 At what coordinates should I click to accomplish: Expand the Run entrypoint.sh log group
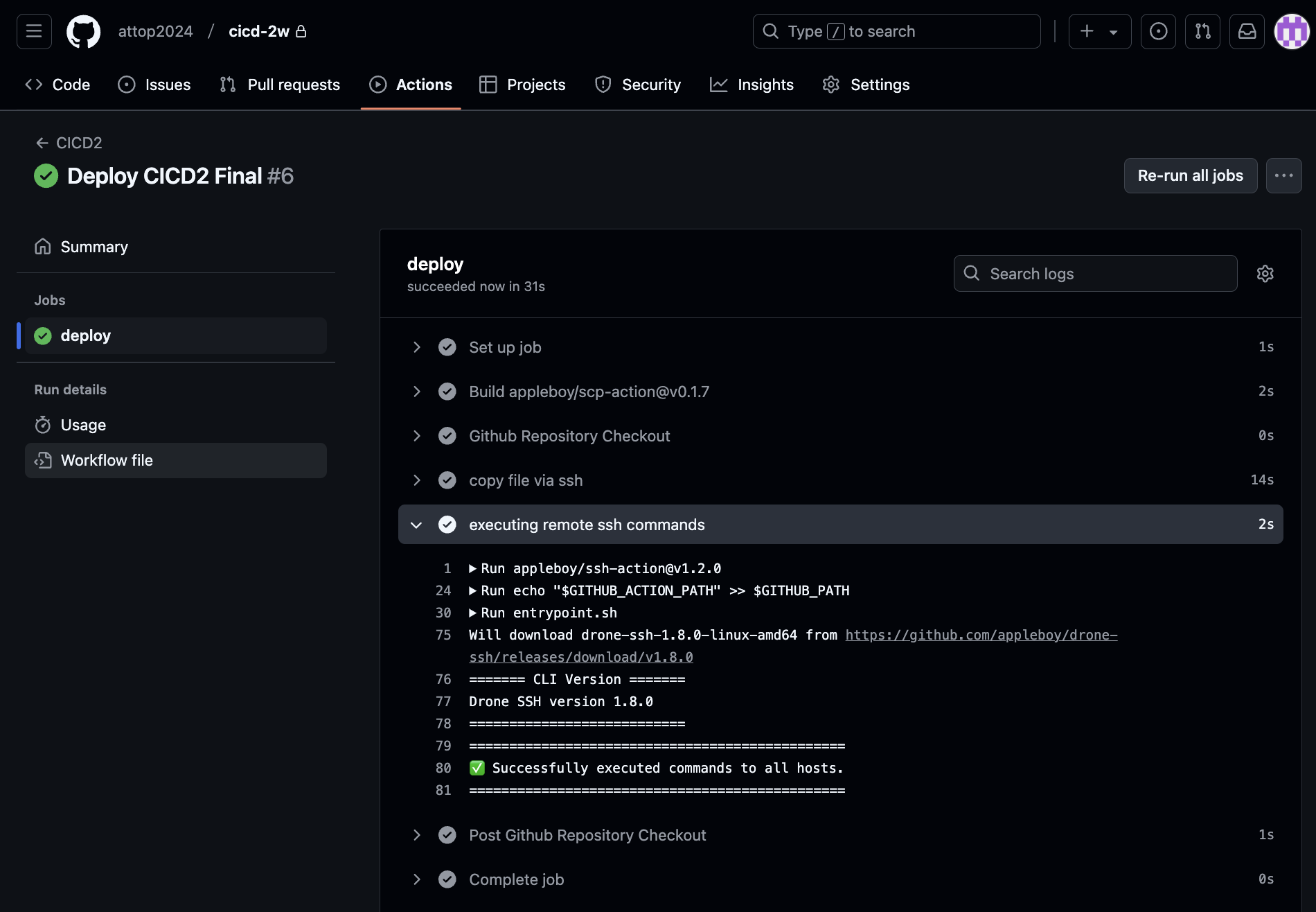[x=473, y=613]
